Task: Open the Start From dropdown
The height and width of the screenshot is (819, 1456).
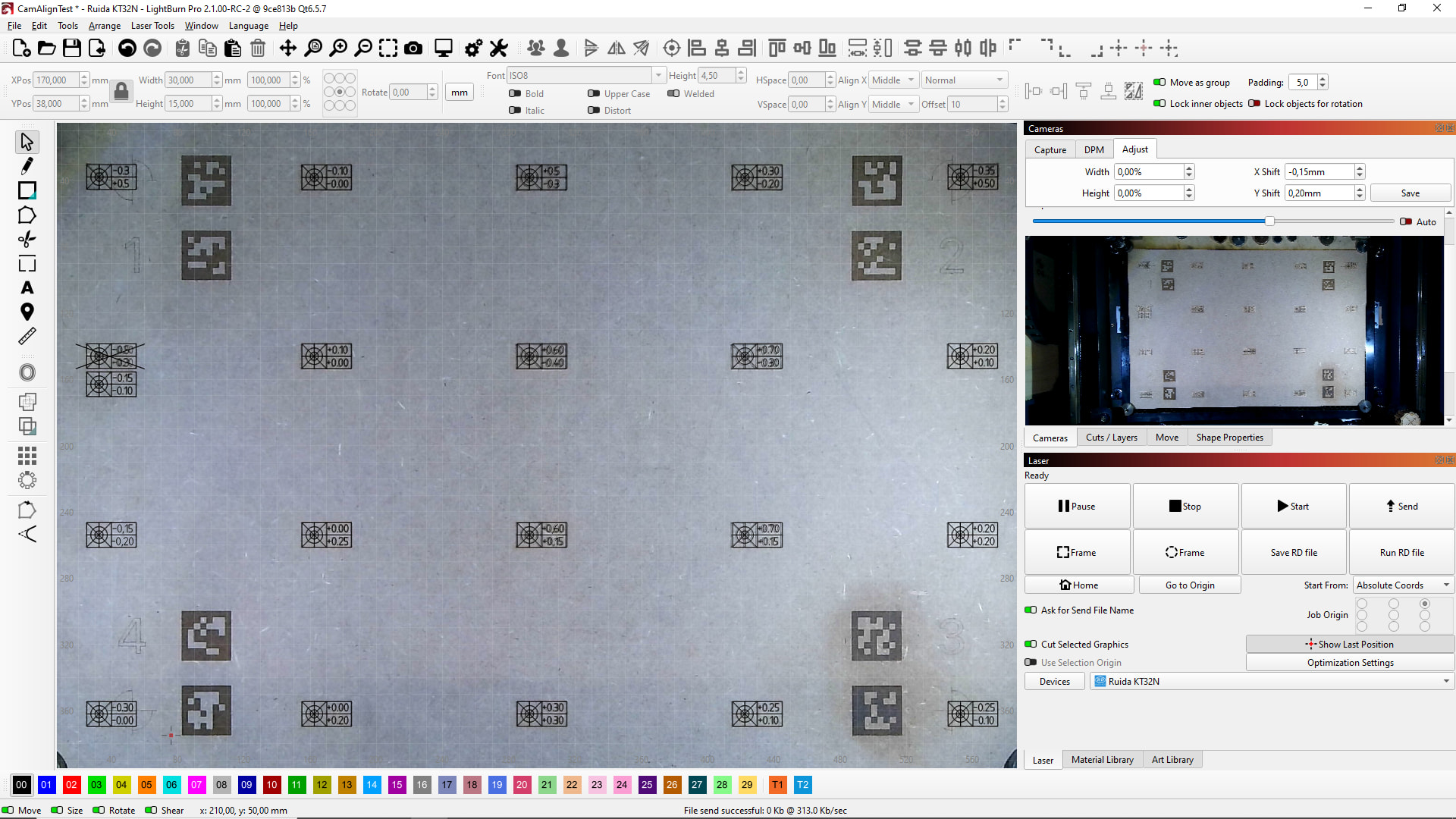Action: point(1403,585)
